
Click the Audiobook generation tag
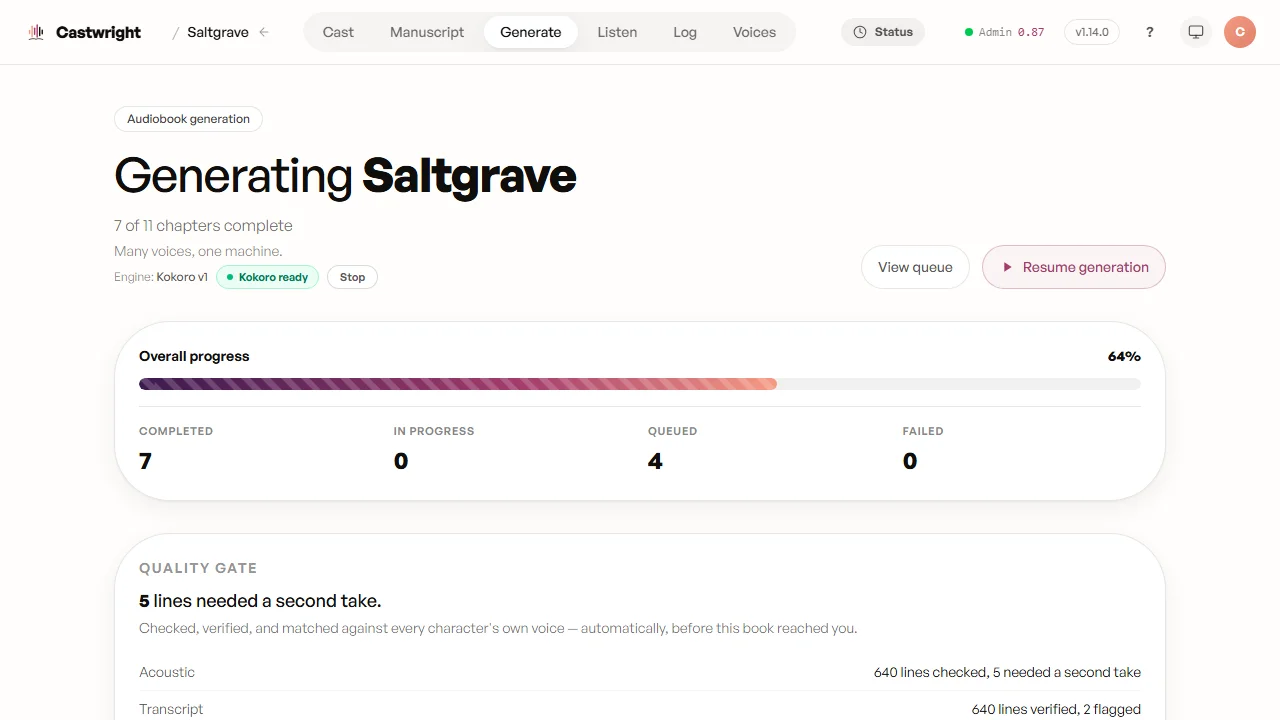pos(188,119)
